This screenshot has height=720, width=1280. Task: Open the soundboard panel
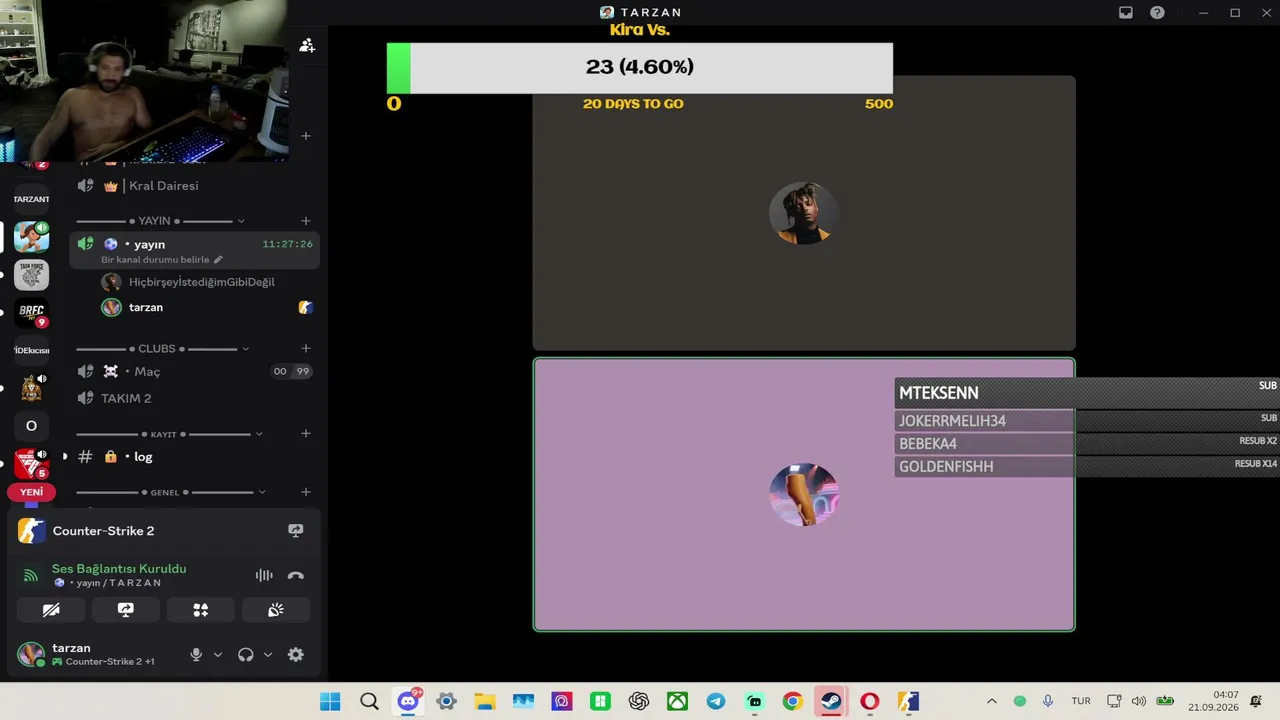pos(276,610)
